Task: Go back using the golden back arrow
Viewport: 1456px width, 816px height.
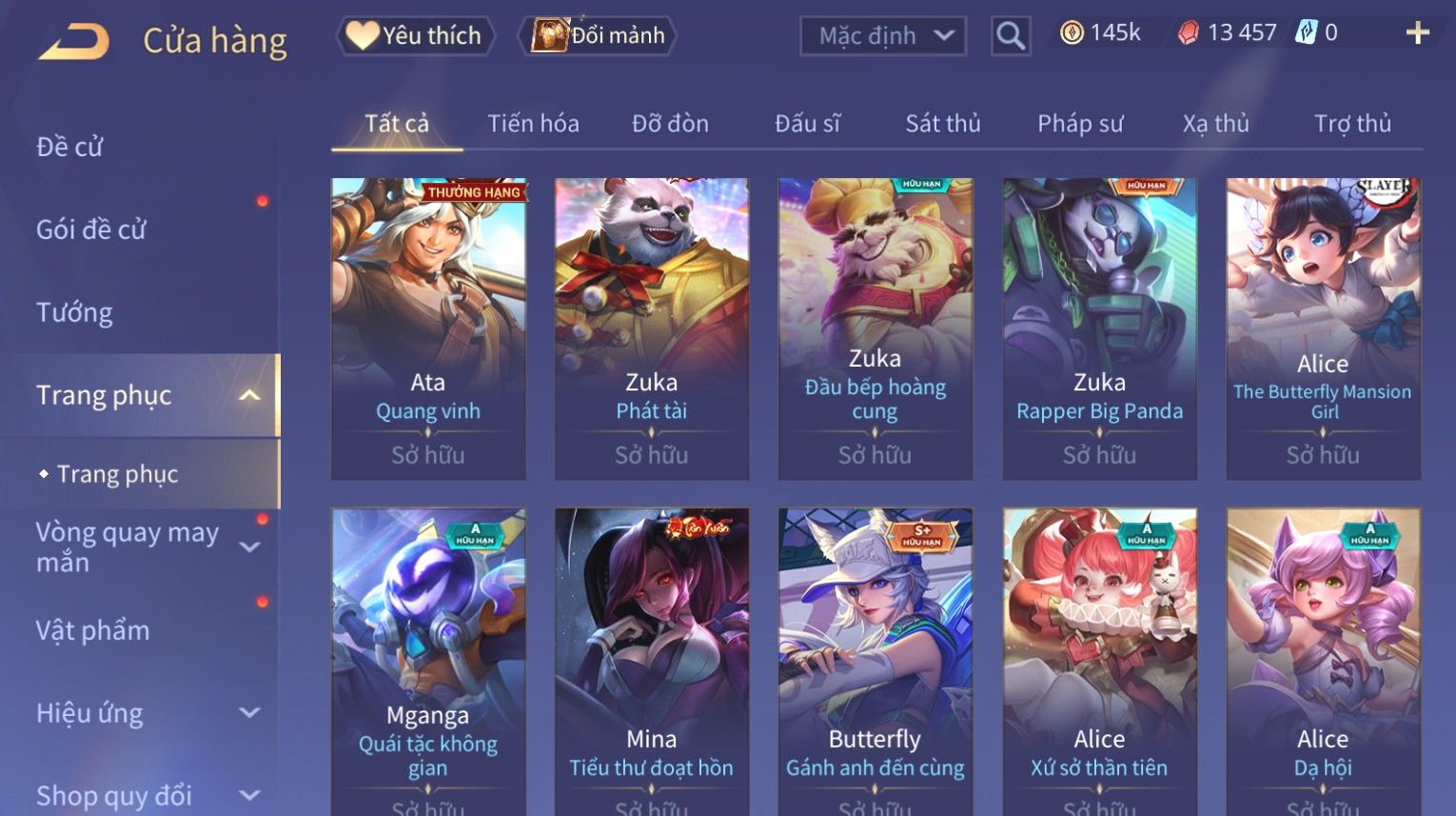Action: 74,42
